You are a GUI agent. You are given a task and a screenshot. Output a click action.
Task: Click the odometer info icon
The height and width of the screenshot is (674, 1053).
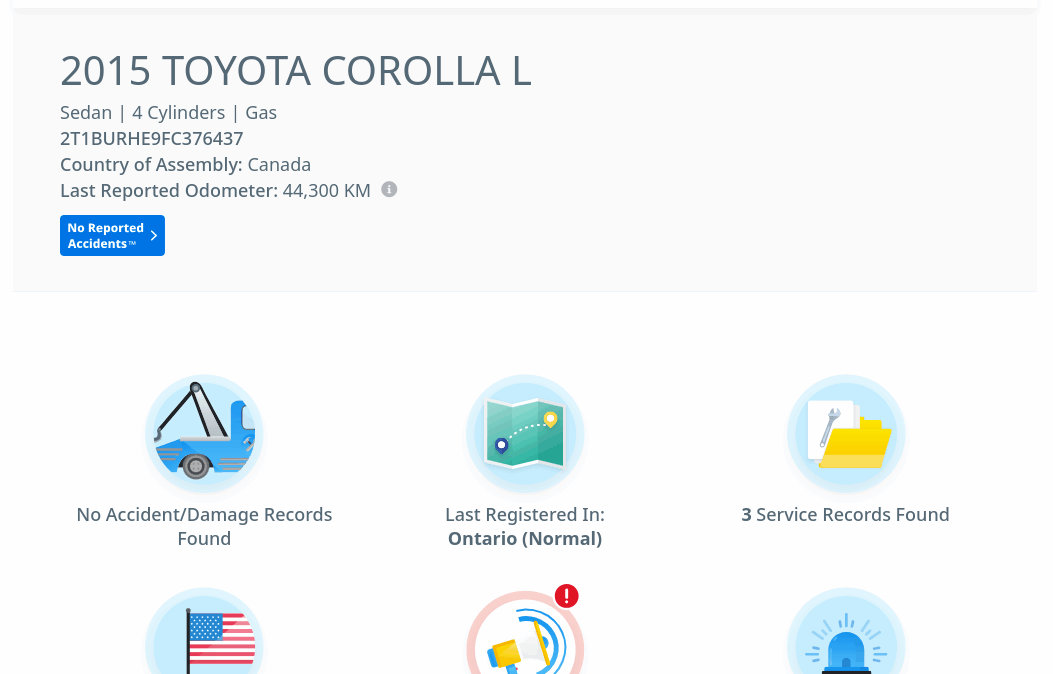(x=389, y=190)
